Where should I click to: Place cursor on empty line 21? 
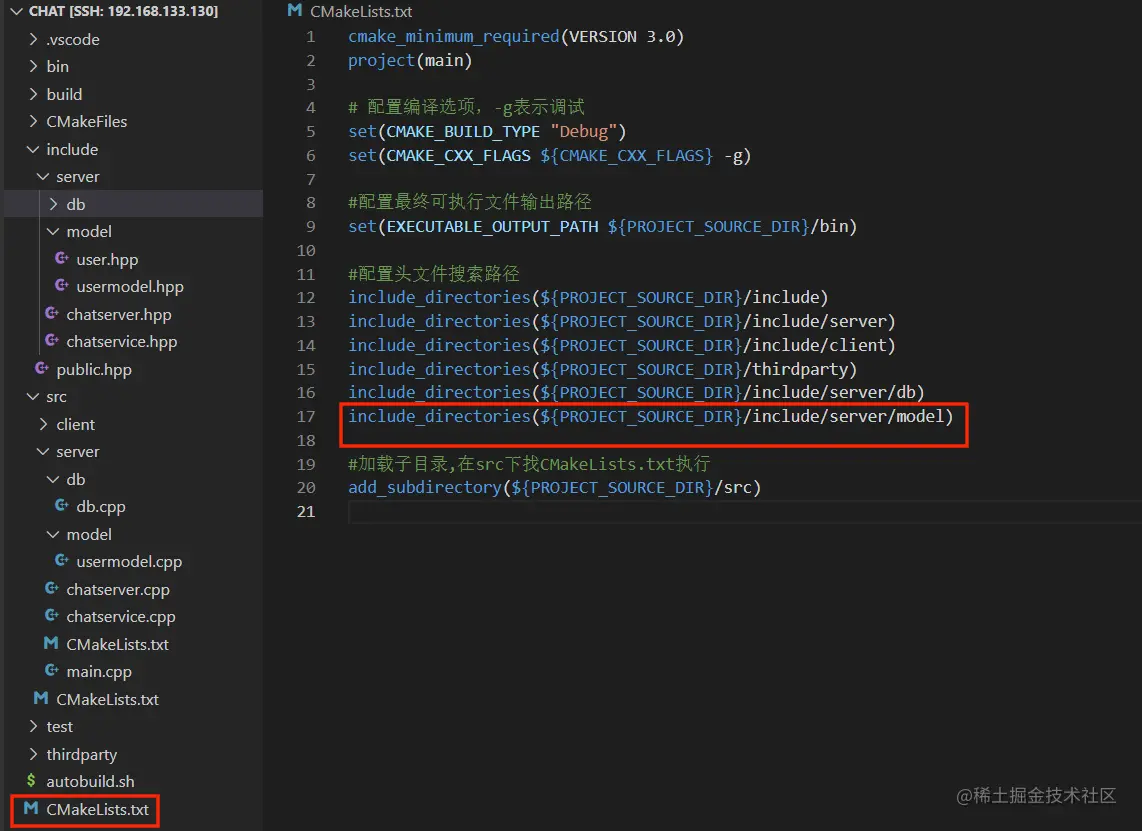point(743,512)
